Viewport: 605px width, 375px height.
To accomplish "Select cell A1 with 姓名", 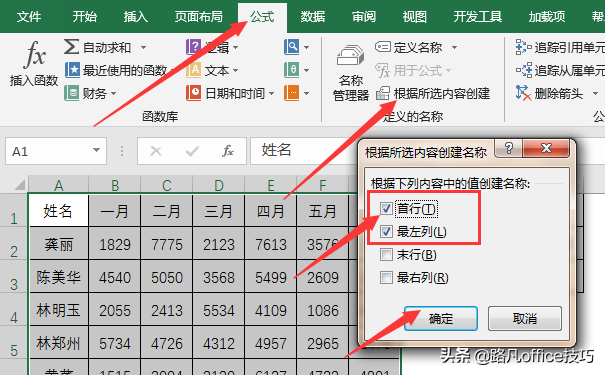I will pyautogui.click(x=59, y=211).
